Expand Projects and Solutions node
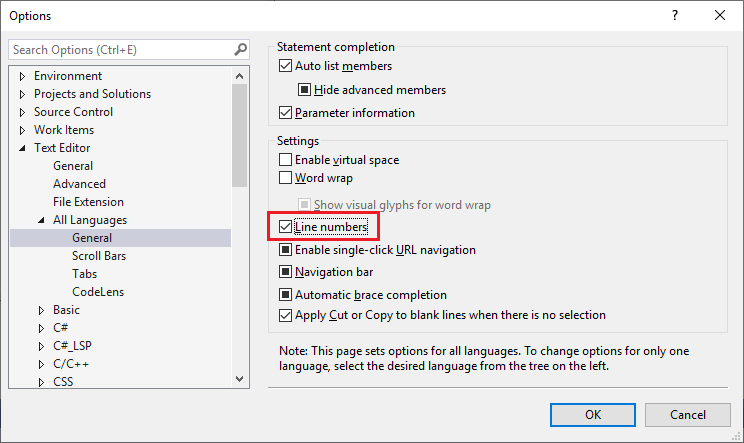The width and height of the screenshot is (744, 443). coord(22,94)
